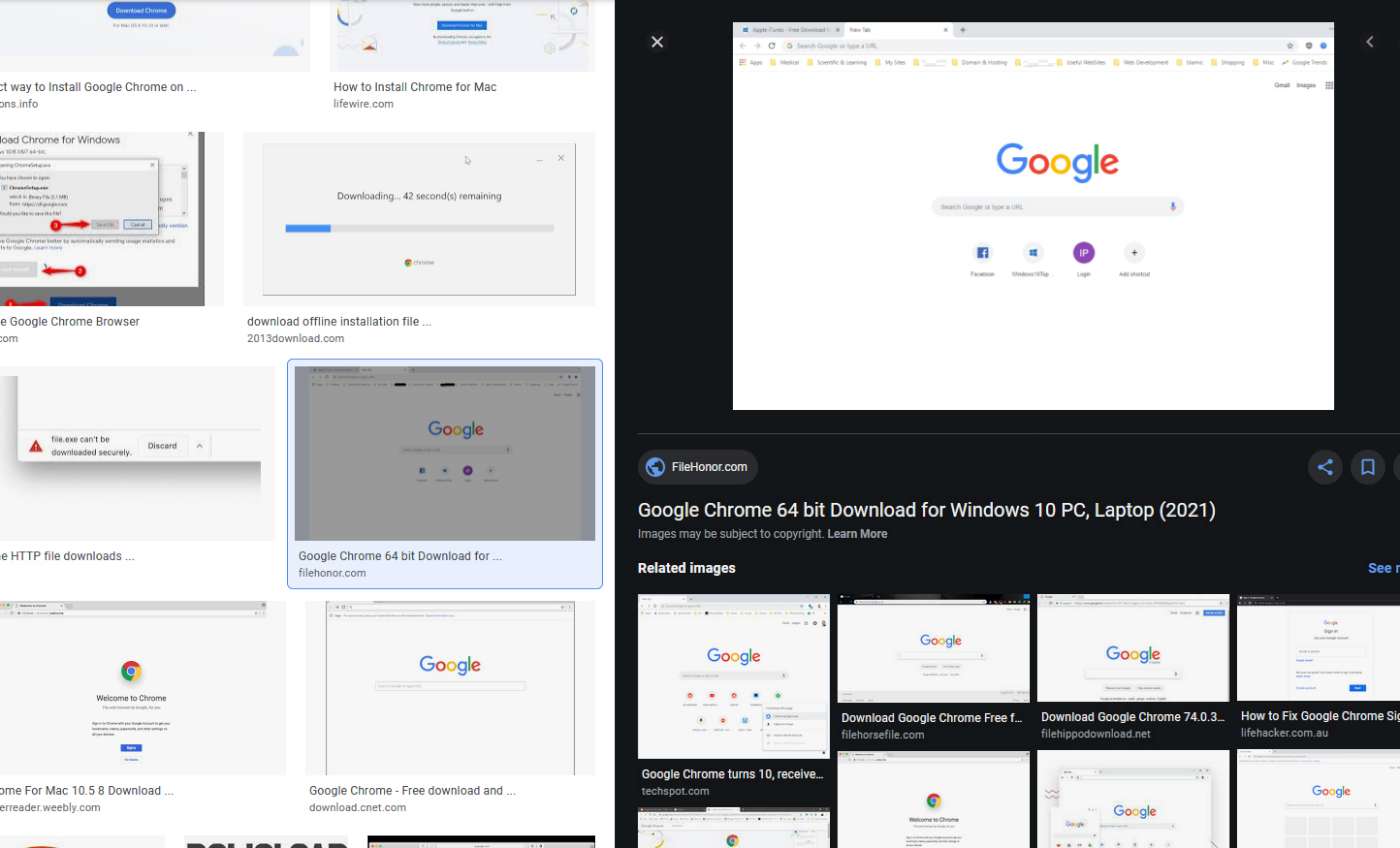Open the large Google Chrome preview image
This screenshot has height=848, width=1400.
tap(1033, 216)
